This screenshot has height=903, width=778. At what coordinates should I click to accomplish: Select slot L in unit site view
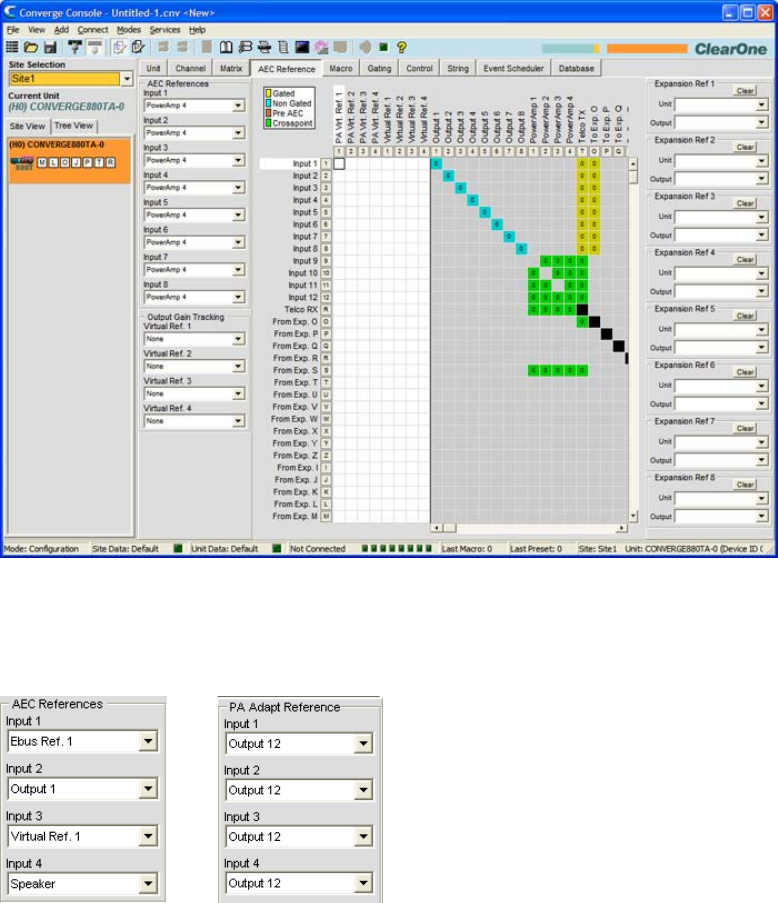point(54,163)
